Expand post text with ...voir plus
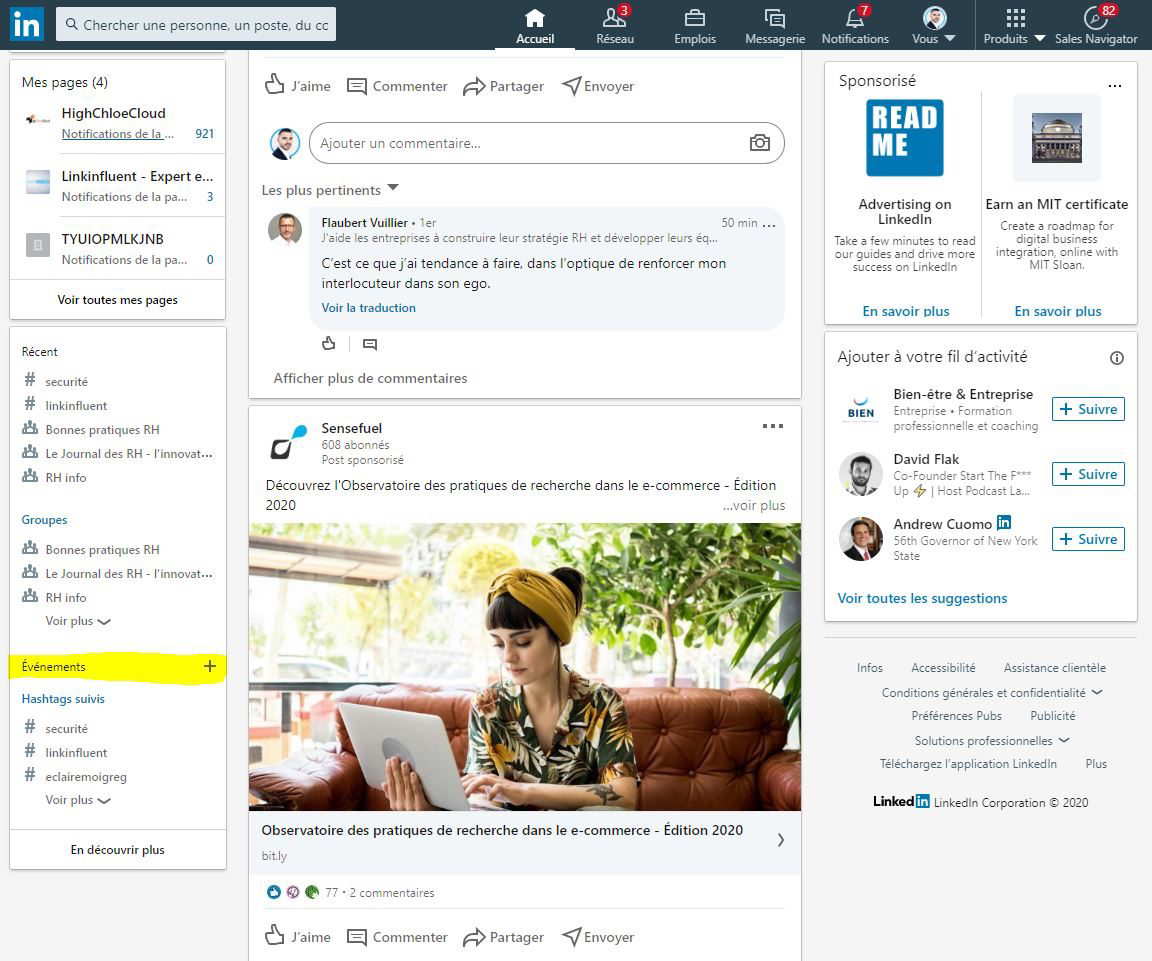This screenshot has width=1152, height=961. coord(754,505)
